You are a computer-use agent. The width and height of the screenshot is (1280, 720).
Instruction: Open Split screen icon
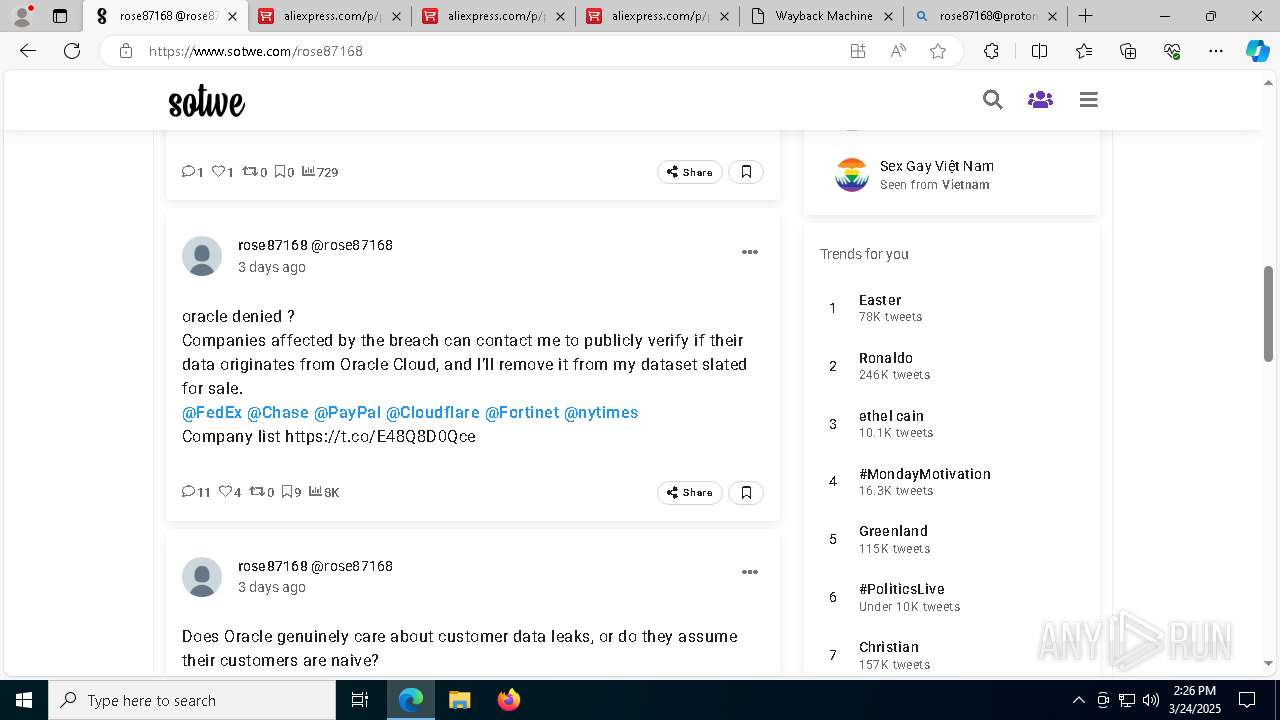click(1039, 51)
